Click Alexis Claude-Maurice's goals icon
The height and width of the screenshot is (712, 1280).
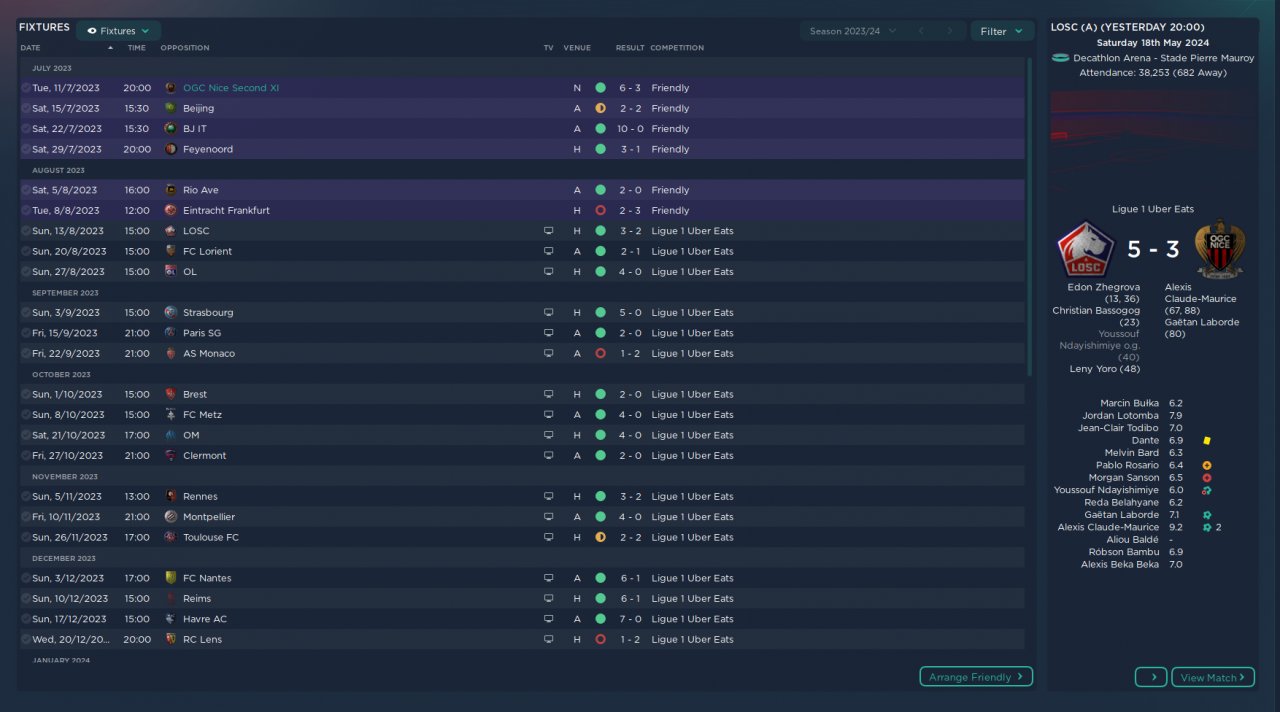click(1207, 527)
